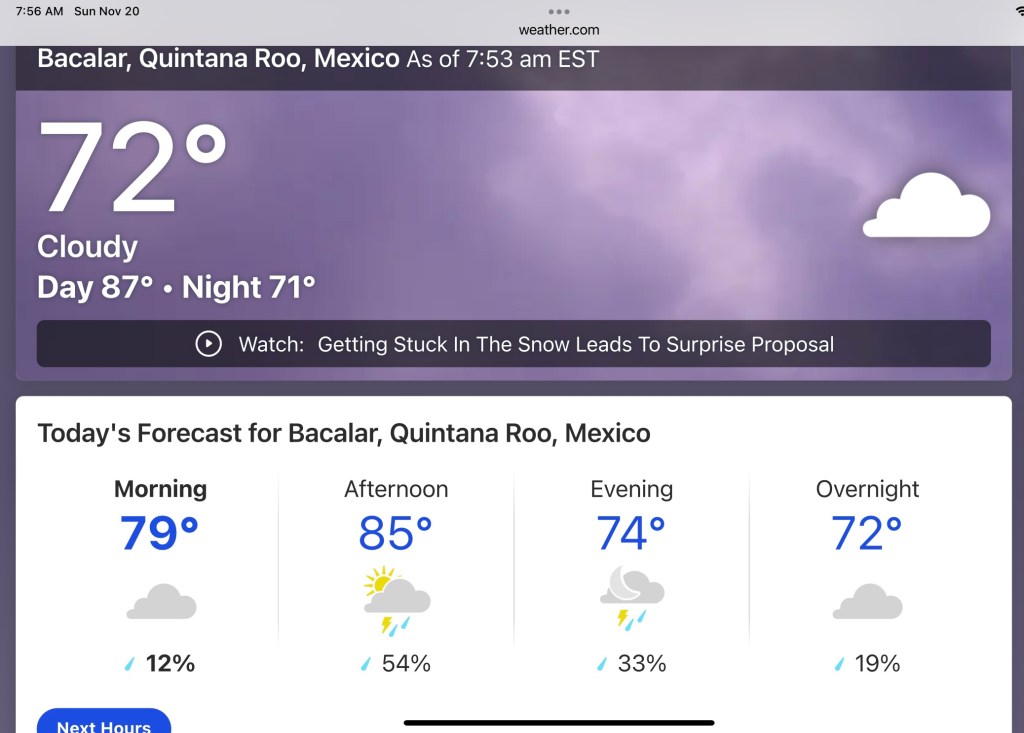Click the large cloudy condition icon
Image resolution: width=1024 pixels, height=733 pixels.
[x=926, y=205]
